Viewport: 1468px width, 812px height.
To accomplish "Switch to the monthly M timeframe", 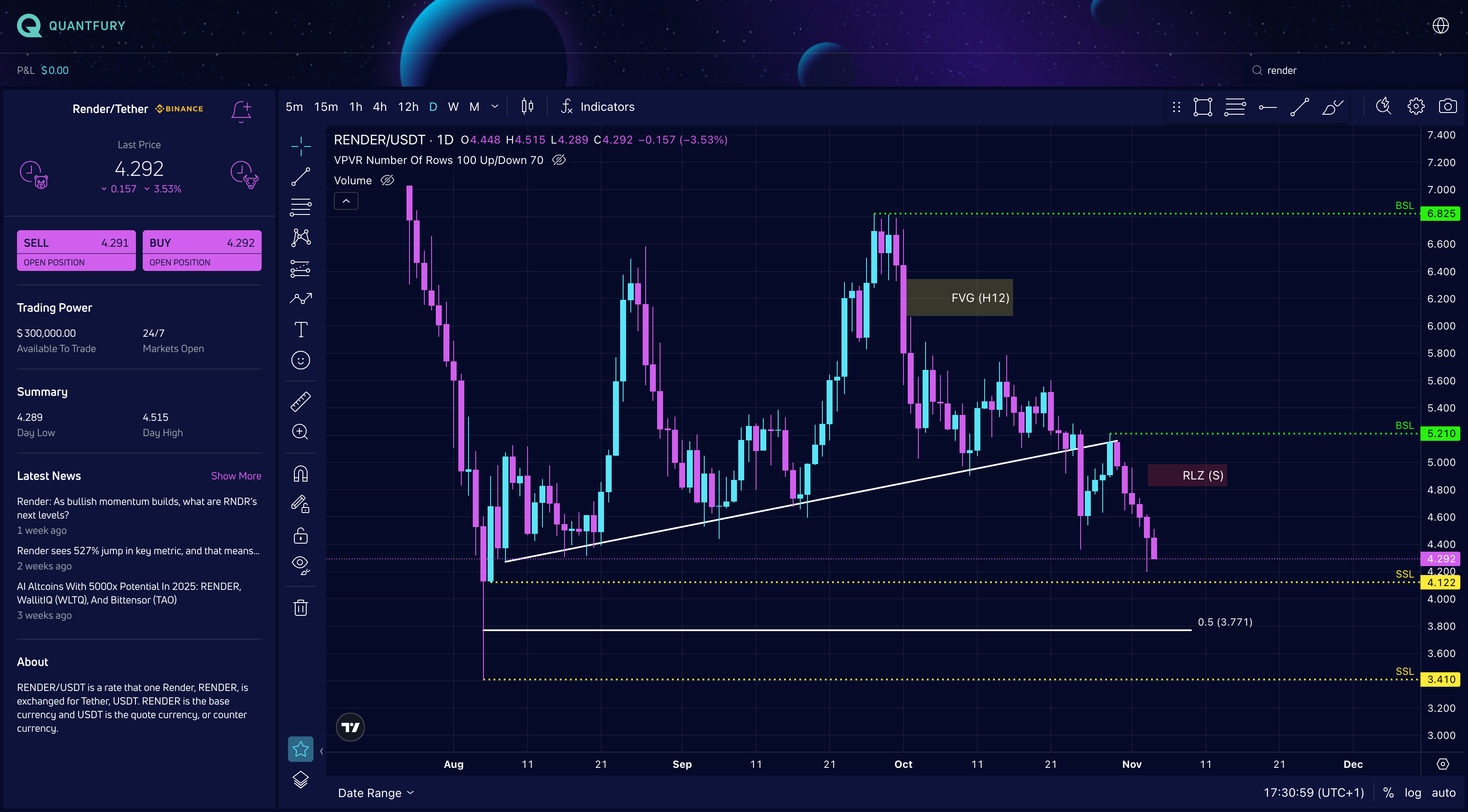I will pyautogui.click(x=474, y=107).
